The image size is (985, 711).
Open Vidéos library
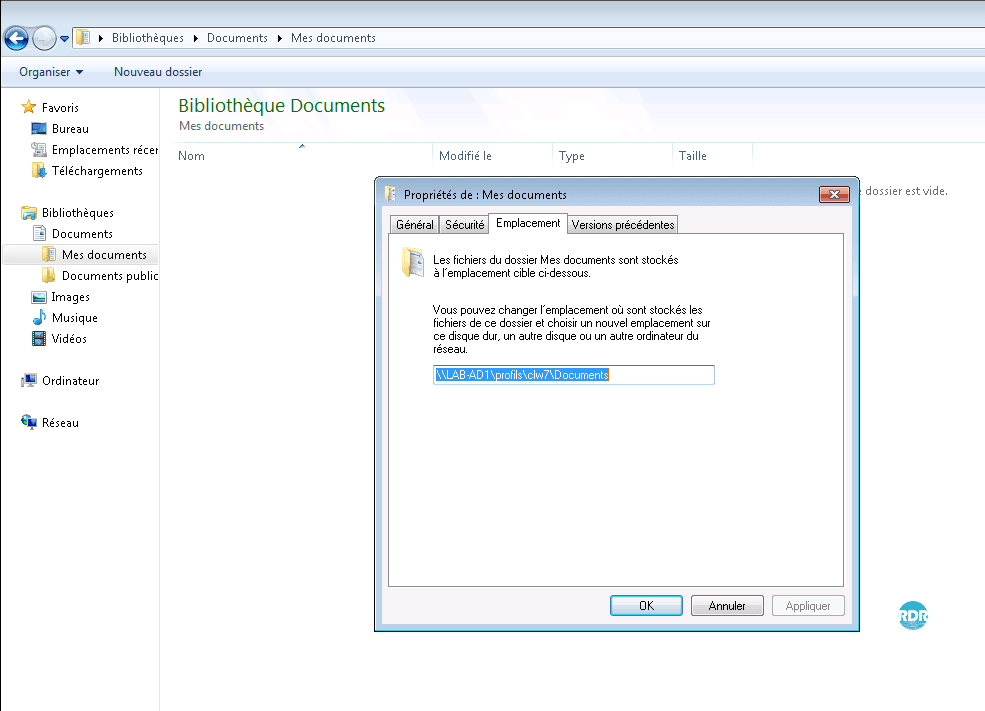point(69,339)
